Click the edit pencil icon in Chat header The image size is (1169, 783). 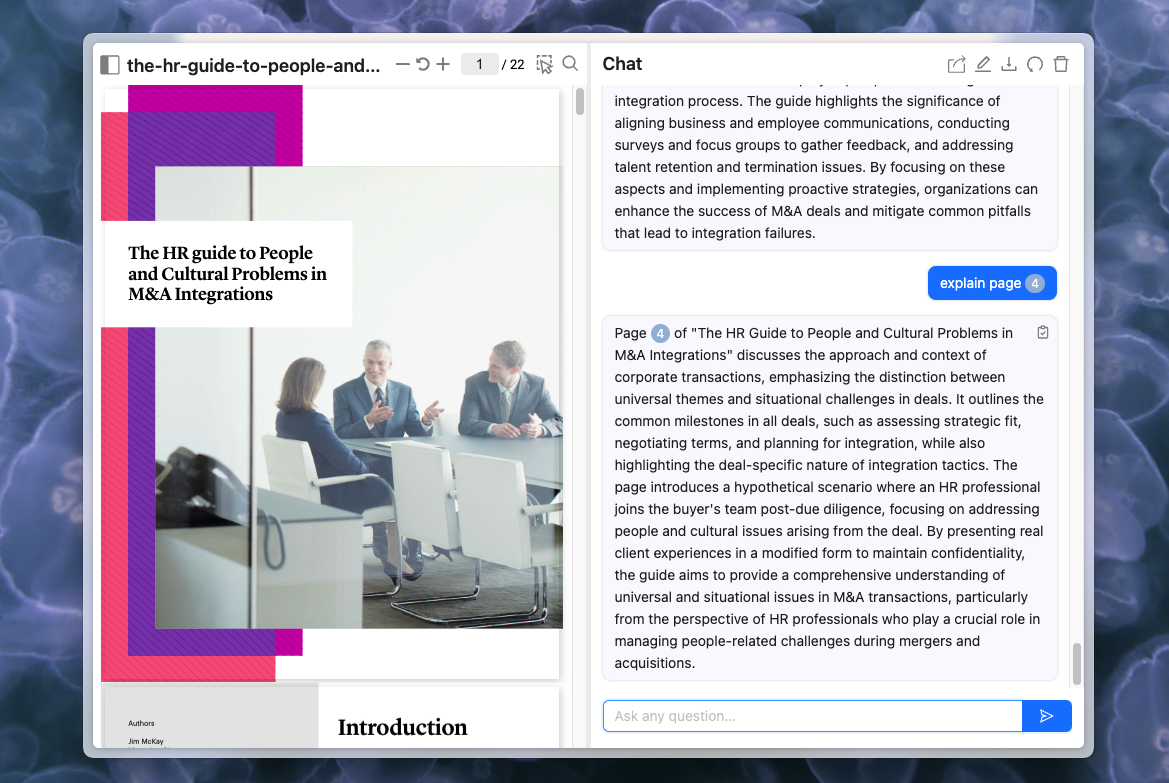tap(983, 64)
